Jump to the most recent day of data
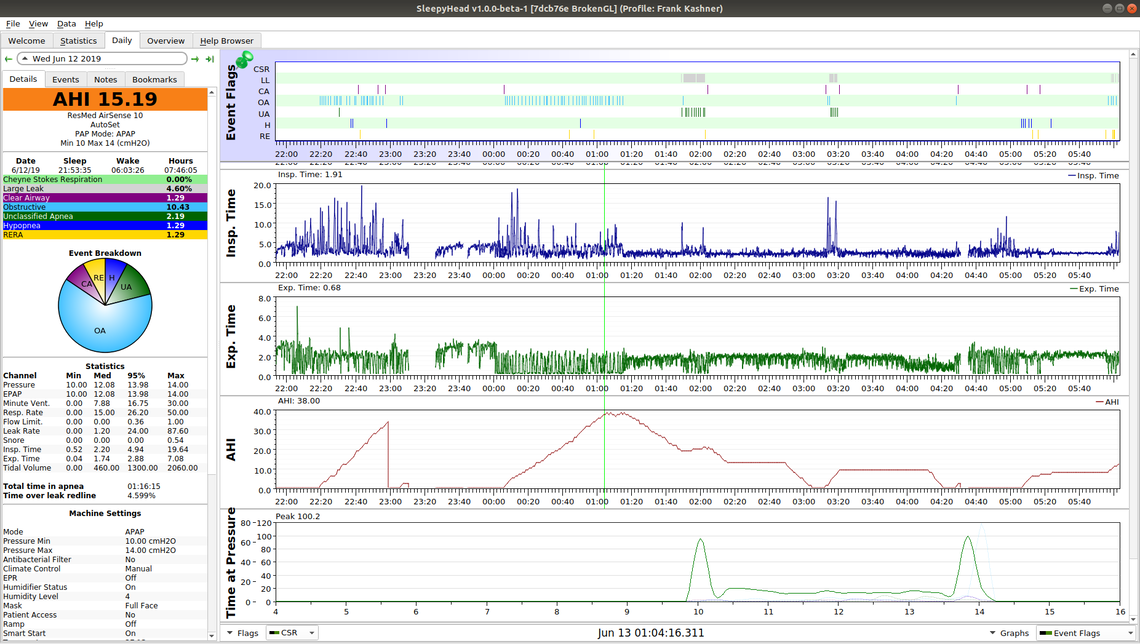1140x644 pixels. 210,59
